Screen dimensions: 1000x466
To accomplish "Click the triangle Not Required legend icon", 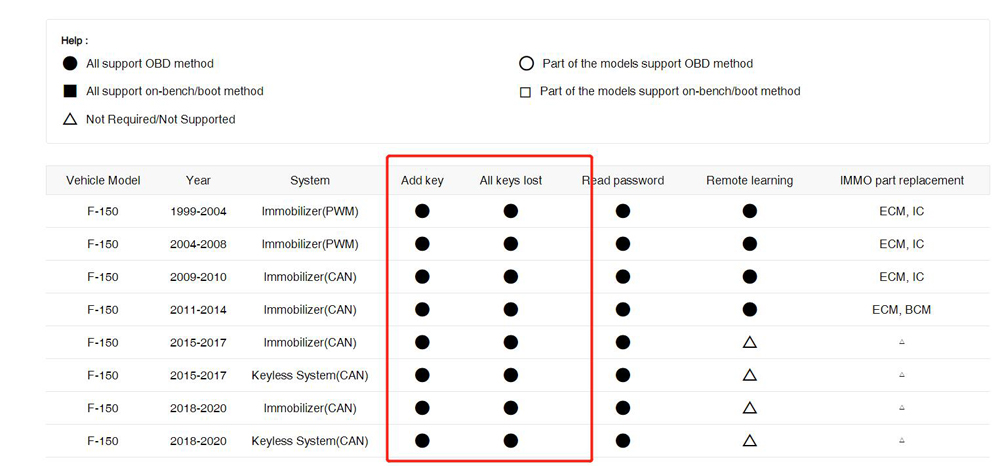I will click(x=70, y=119).
